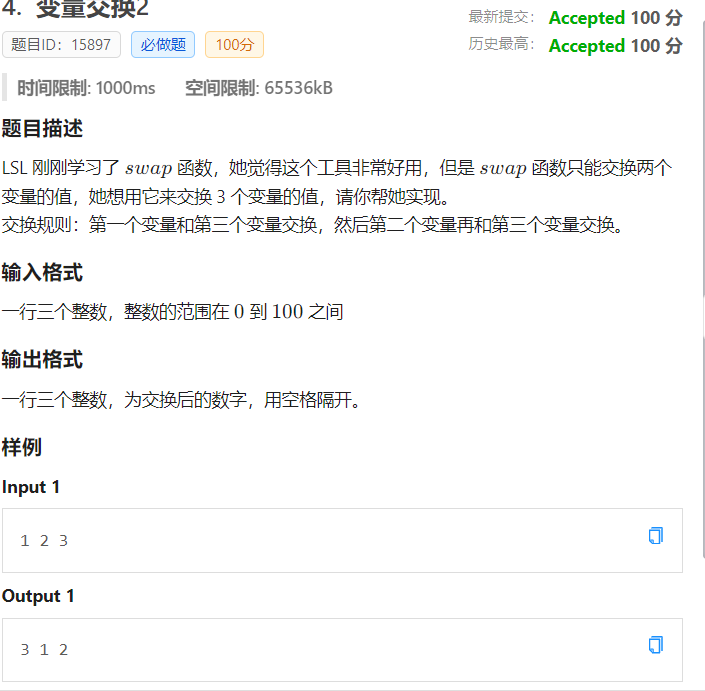Click the problem title 变量交换2

pos(92,8)
